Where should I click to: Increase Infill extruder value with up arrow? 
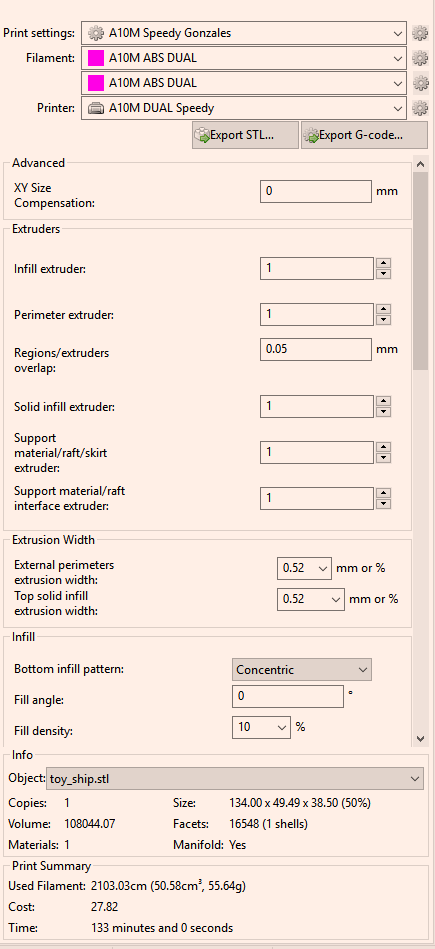point(383,263)
